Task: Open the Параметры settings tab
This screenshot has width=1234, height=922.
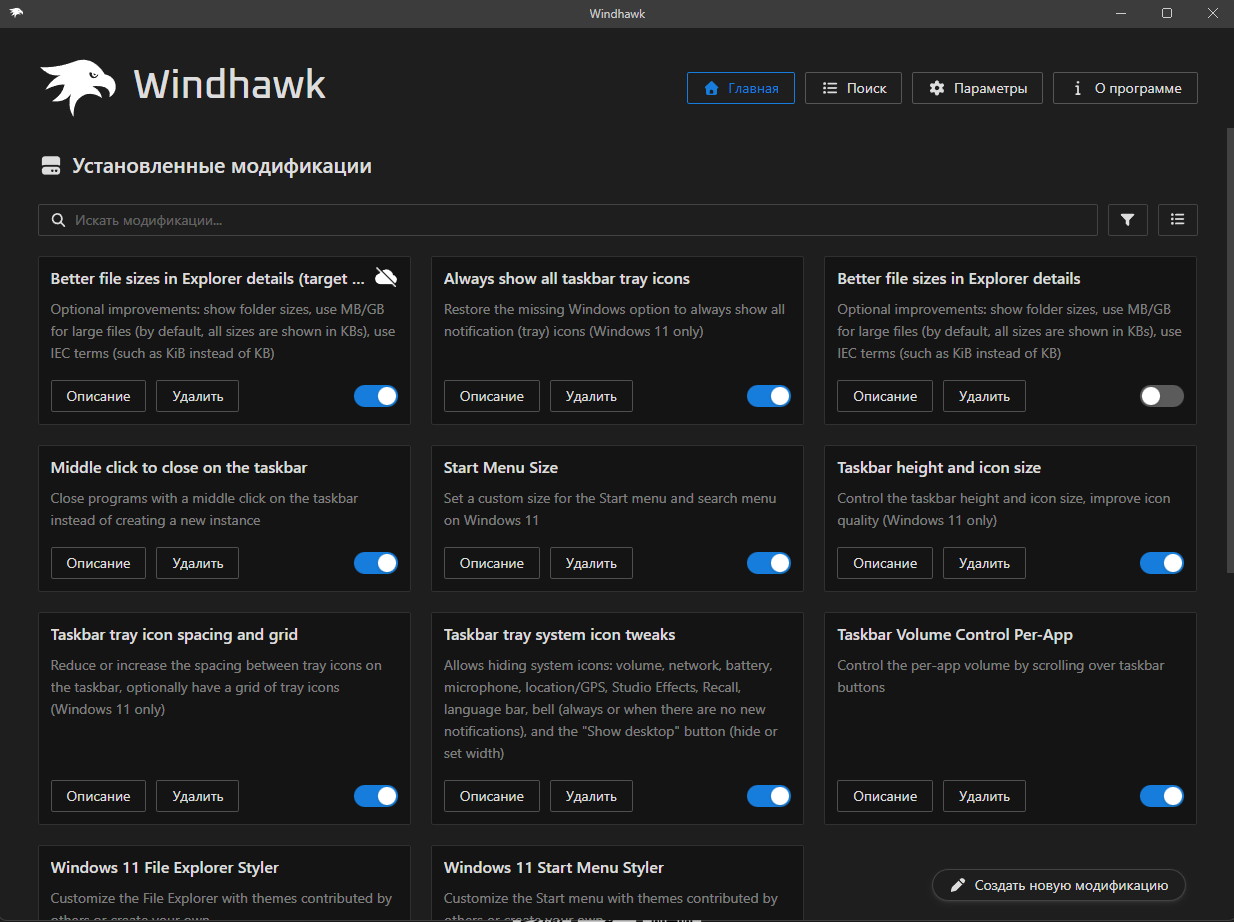Action: click(978, 88)
